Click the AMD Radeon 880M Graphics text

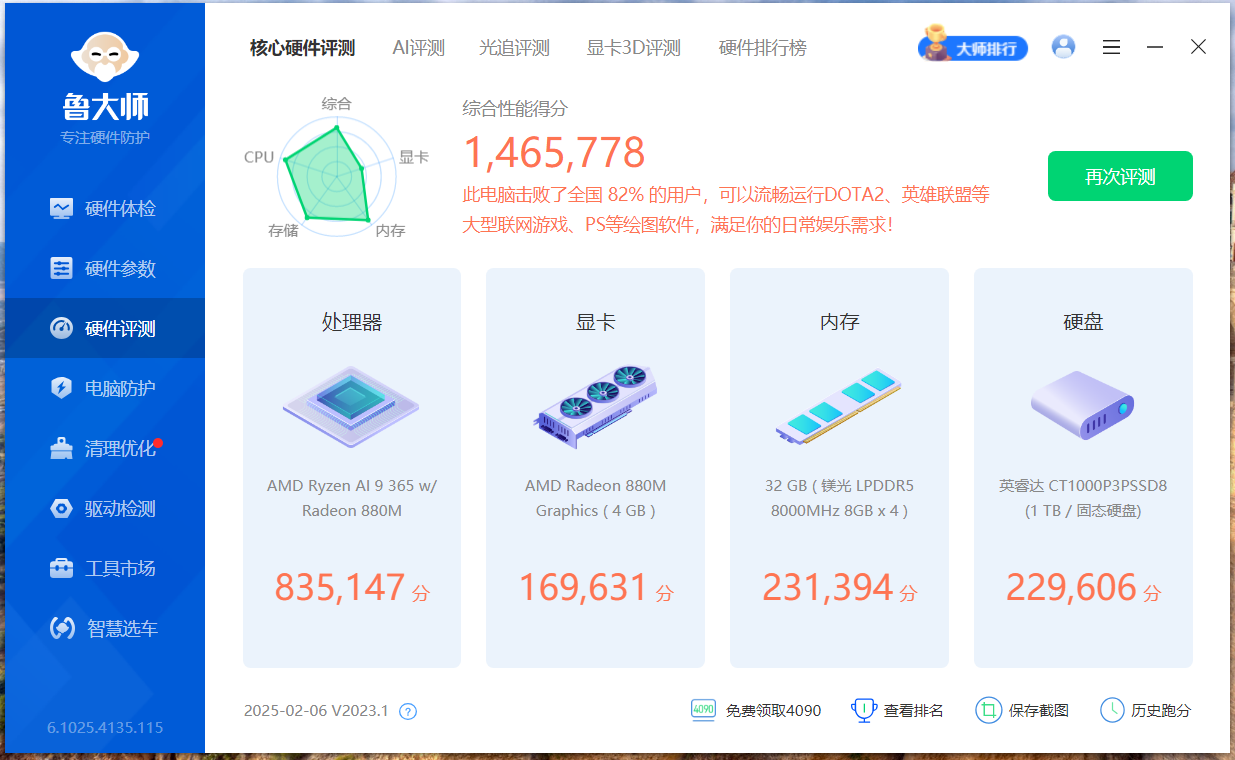[x=595, y=498]
